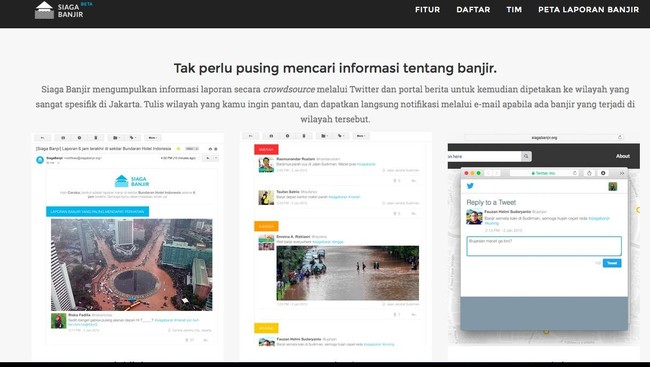650x367 pixels.
Task: Open labels dropdown in the tweet list toolbar
Action: coord(341,136)
